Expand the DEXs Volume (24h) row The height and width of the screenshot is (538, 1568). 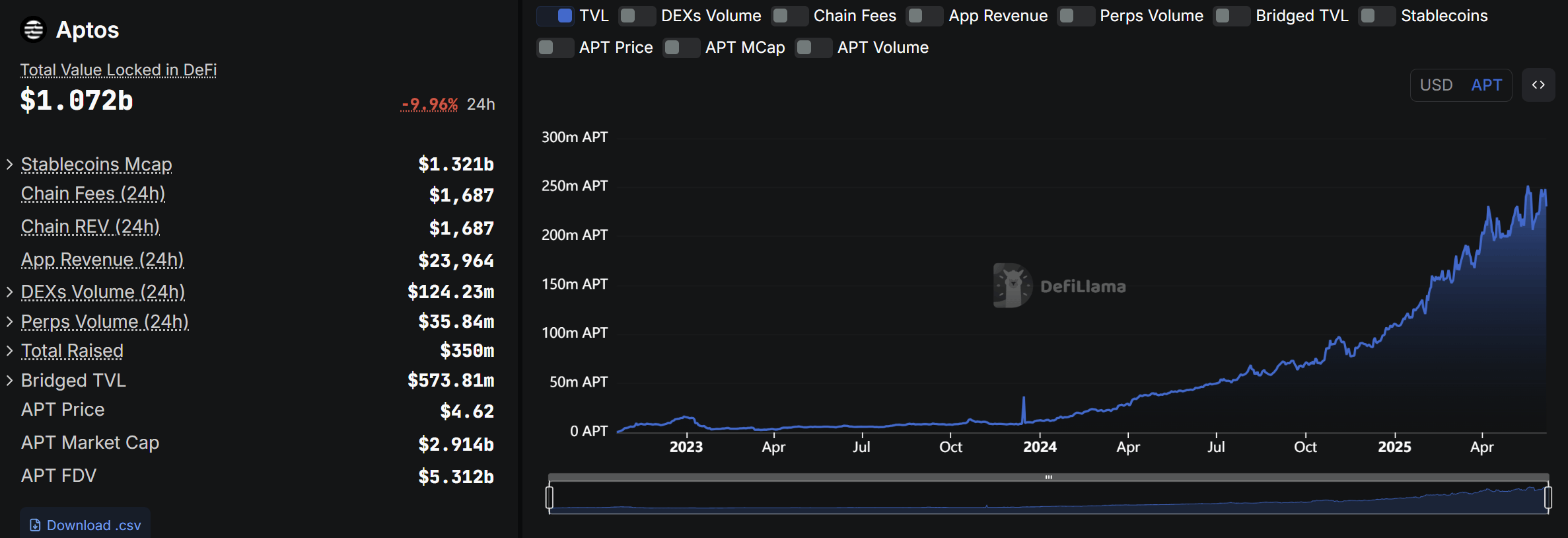[9, 292]
